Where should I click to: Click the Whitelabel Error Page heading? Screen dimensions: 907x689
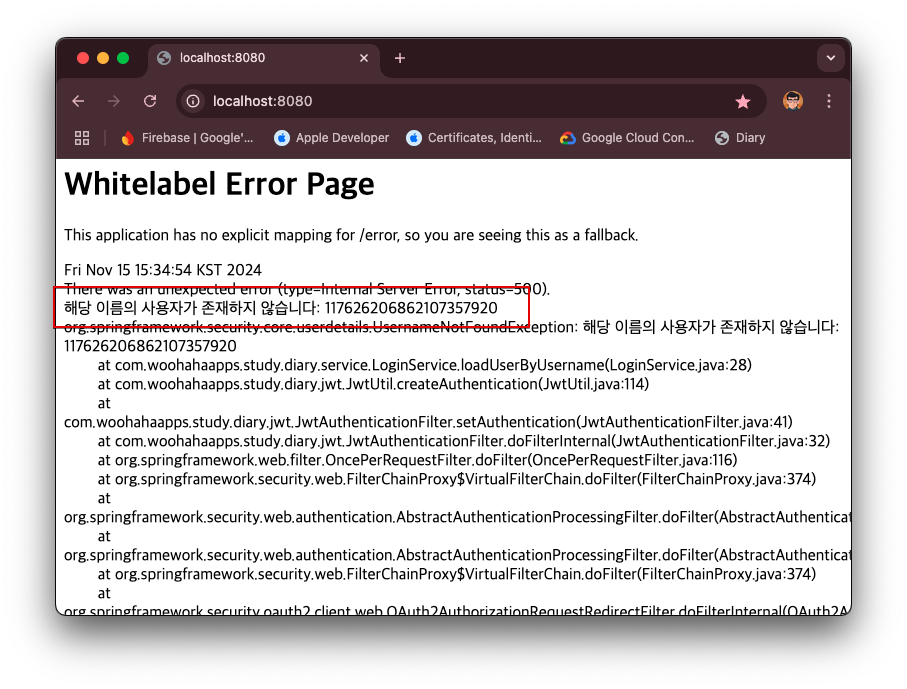tap(219, 185)
